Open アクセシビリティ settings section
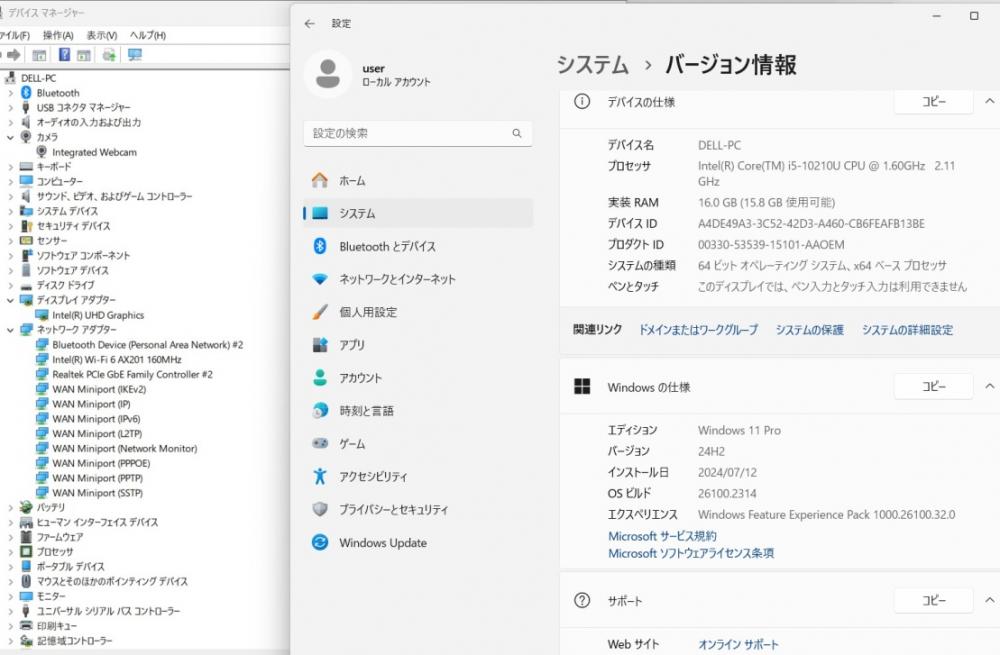 click(373, 477)
